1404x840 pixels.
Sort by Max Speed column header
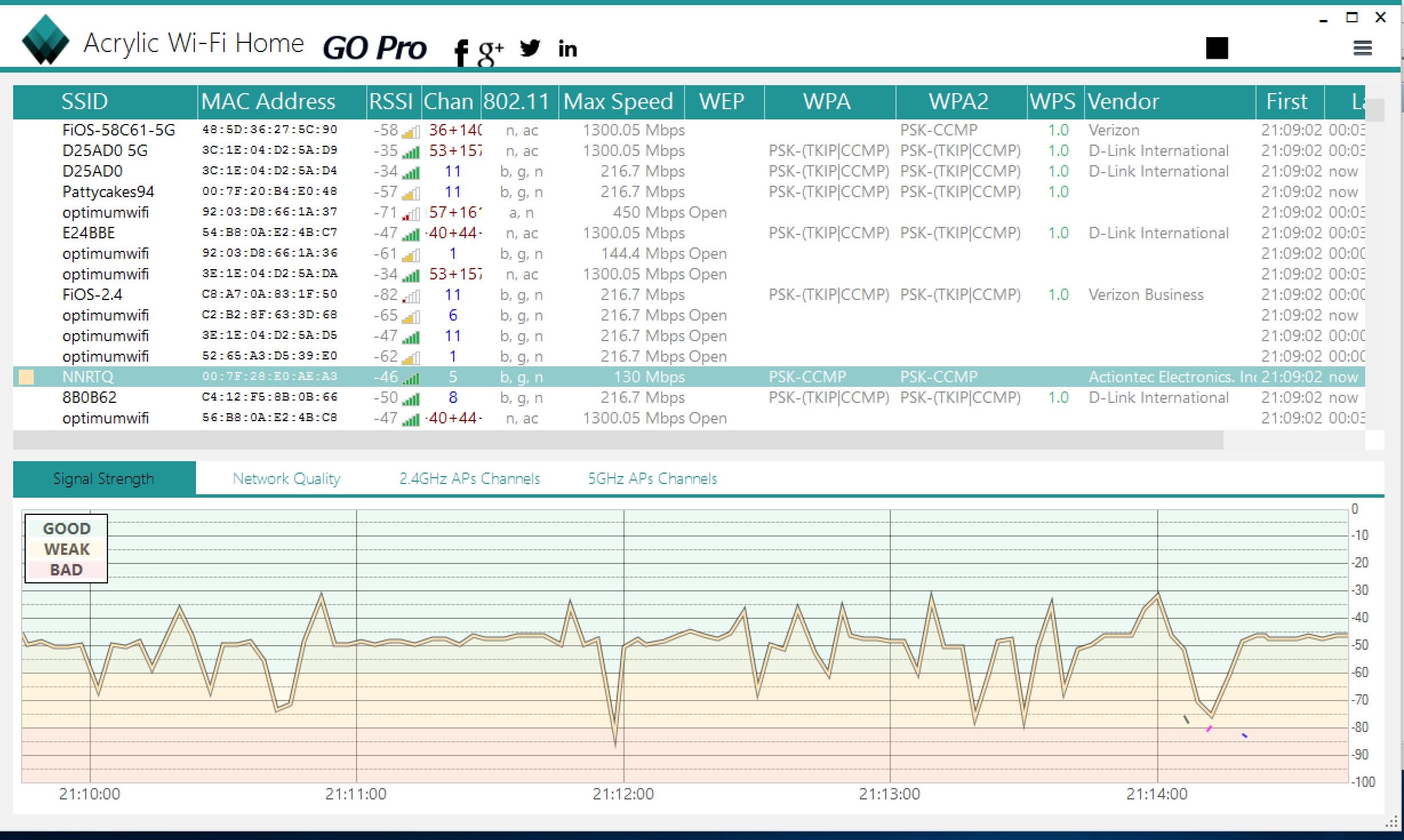click(618, 102)
